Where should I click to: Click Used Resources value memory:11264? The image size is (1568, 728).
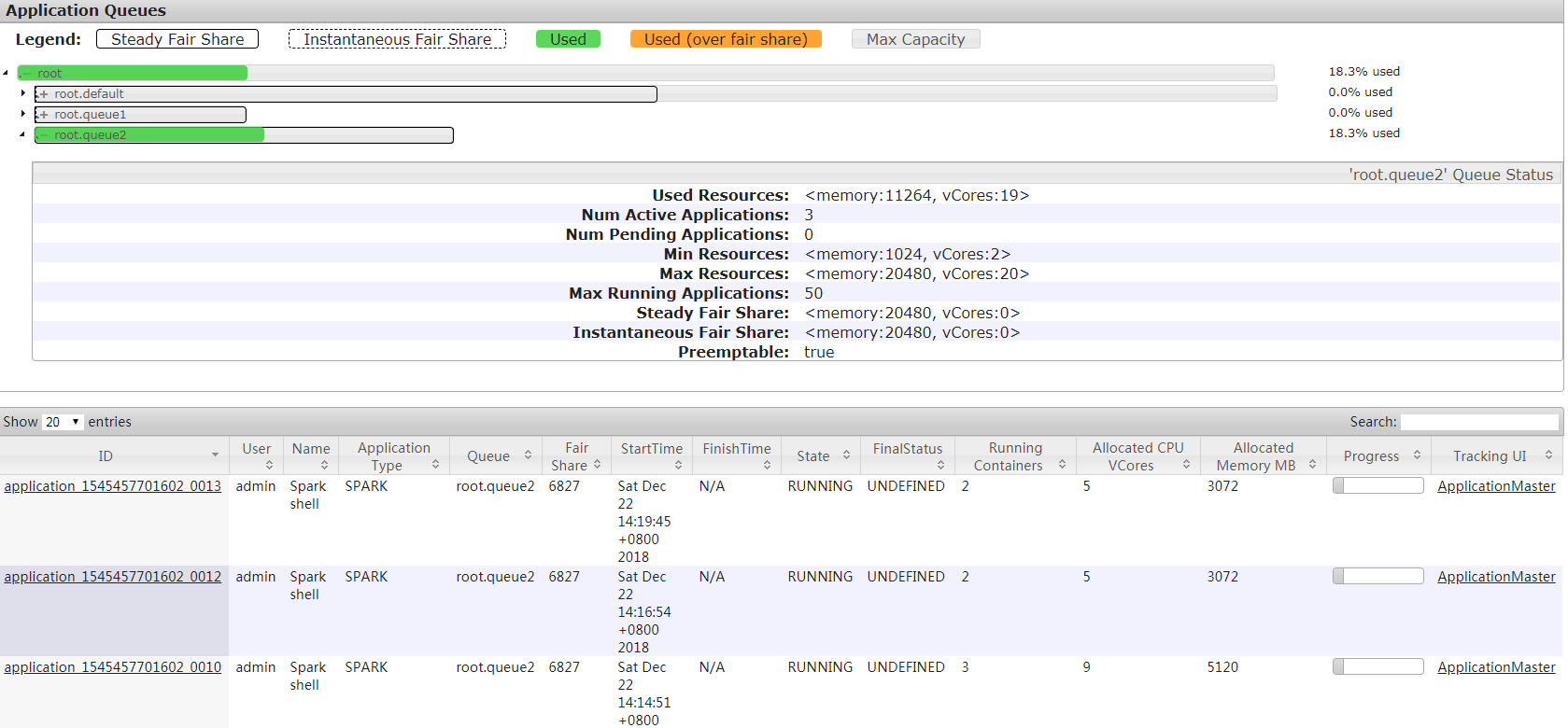click(x=916, y=195)
